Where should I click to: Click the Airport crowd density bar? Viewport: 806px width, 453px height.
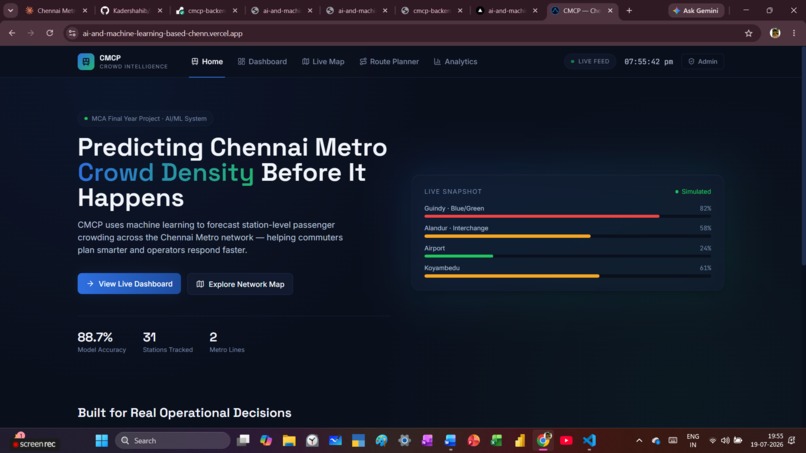567,256
